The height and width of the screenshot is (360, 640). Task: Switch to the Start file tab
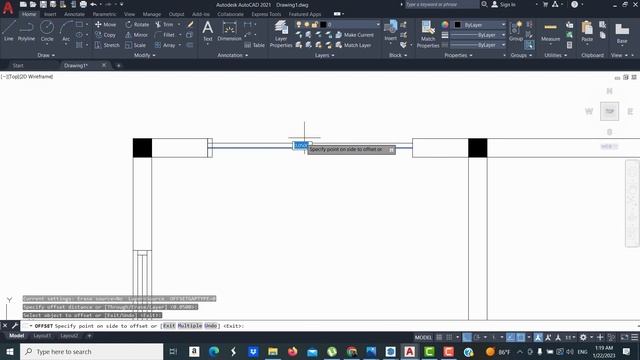tap(18, 65)
